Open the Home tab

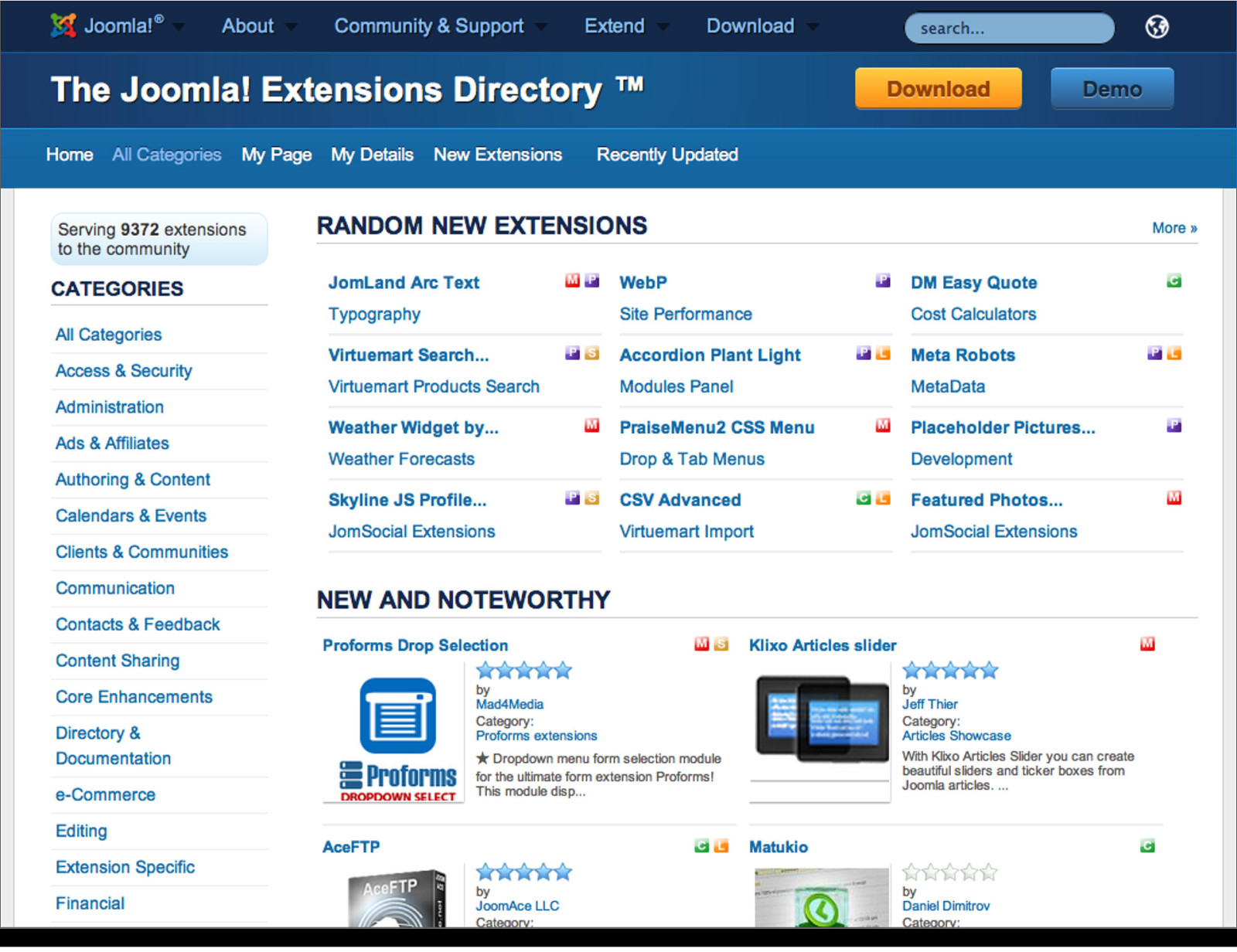coord(70,155)
